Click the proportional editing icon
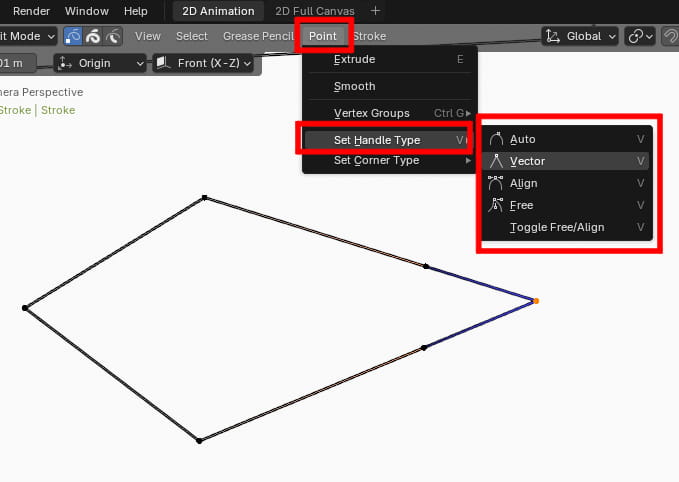The image size is (679, 482). [x=671, y=36]
